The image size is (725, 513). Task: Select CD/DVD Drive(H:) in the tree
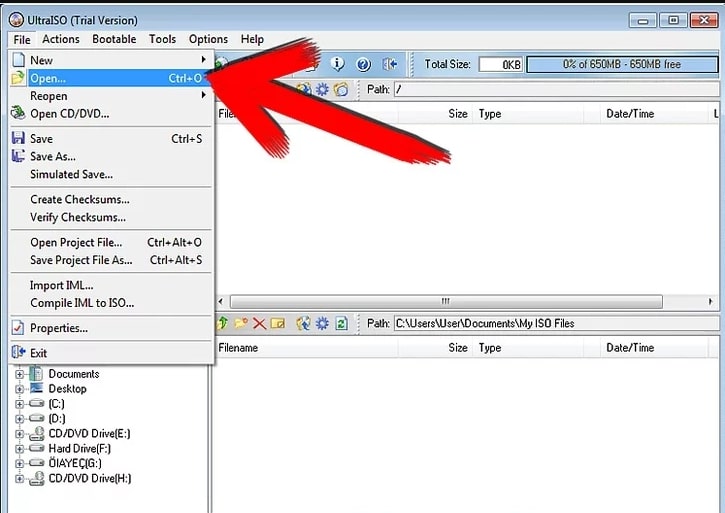click(x=90, y=478)
